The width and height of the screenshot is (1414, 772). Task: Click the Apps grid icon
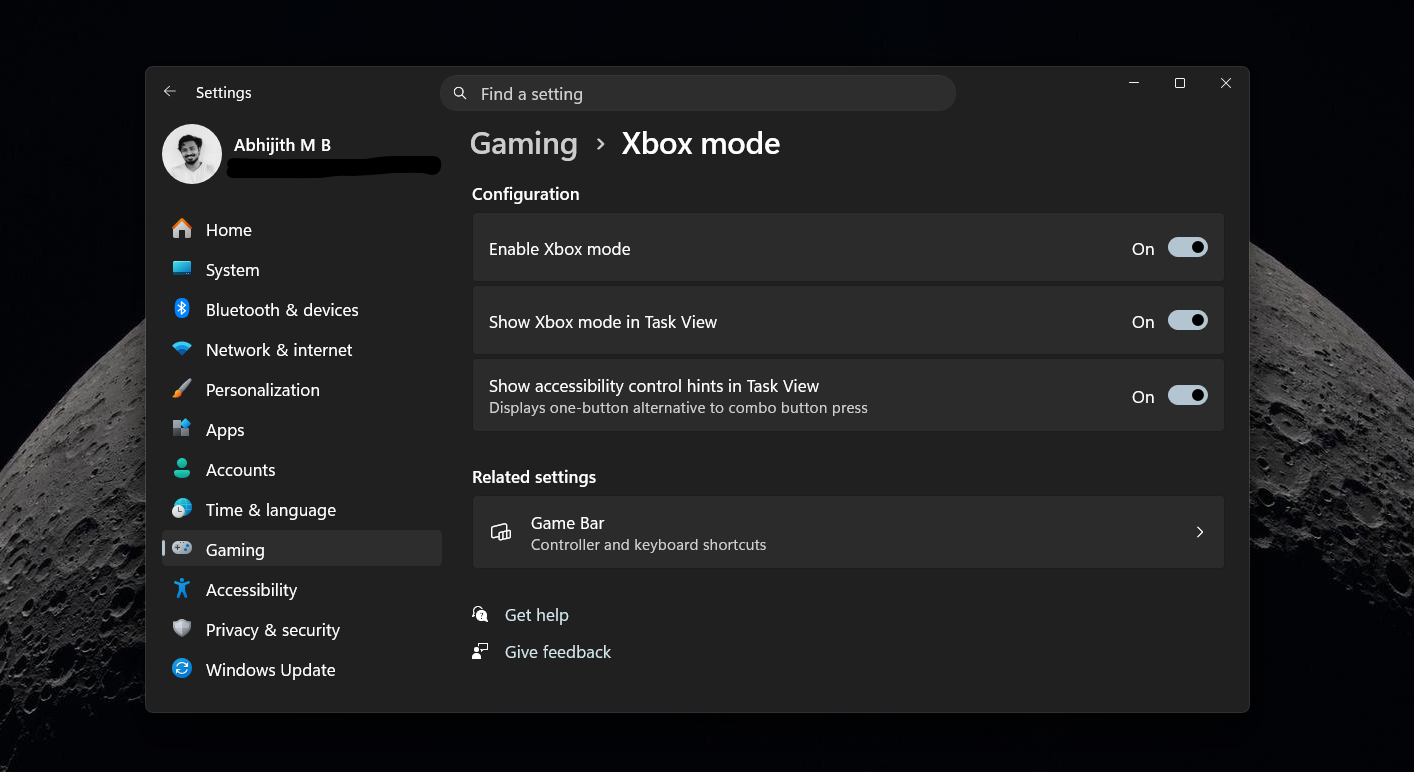(182, 429)
